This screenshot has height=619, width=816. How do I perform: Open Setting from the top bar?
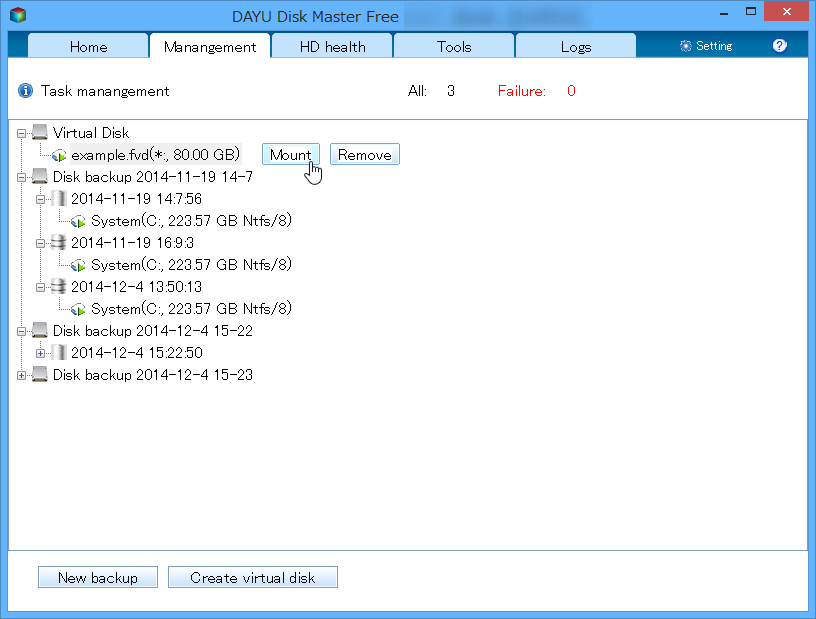[706, 46]
